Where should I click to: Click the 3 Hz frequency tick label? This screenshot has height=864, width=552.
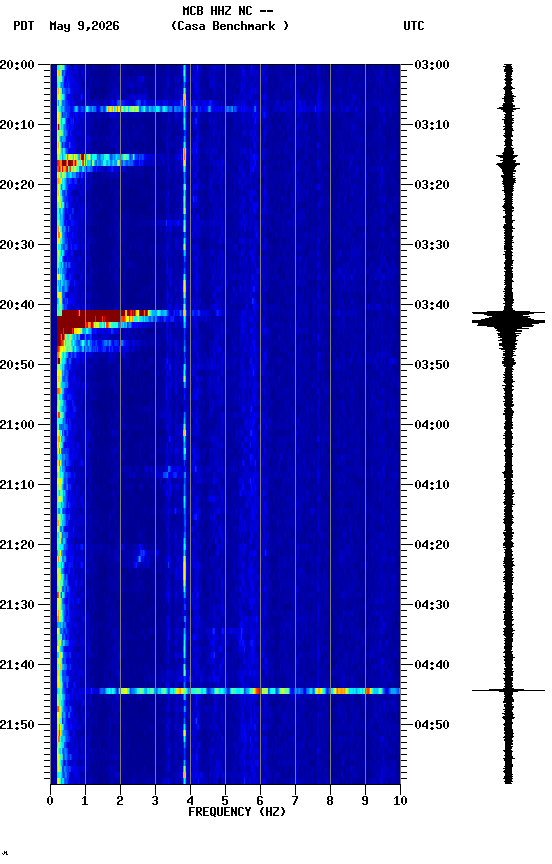[155, 801]
